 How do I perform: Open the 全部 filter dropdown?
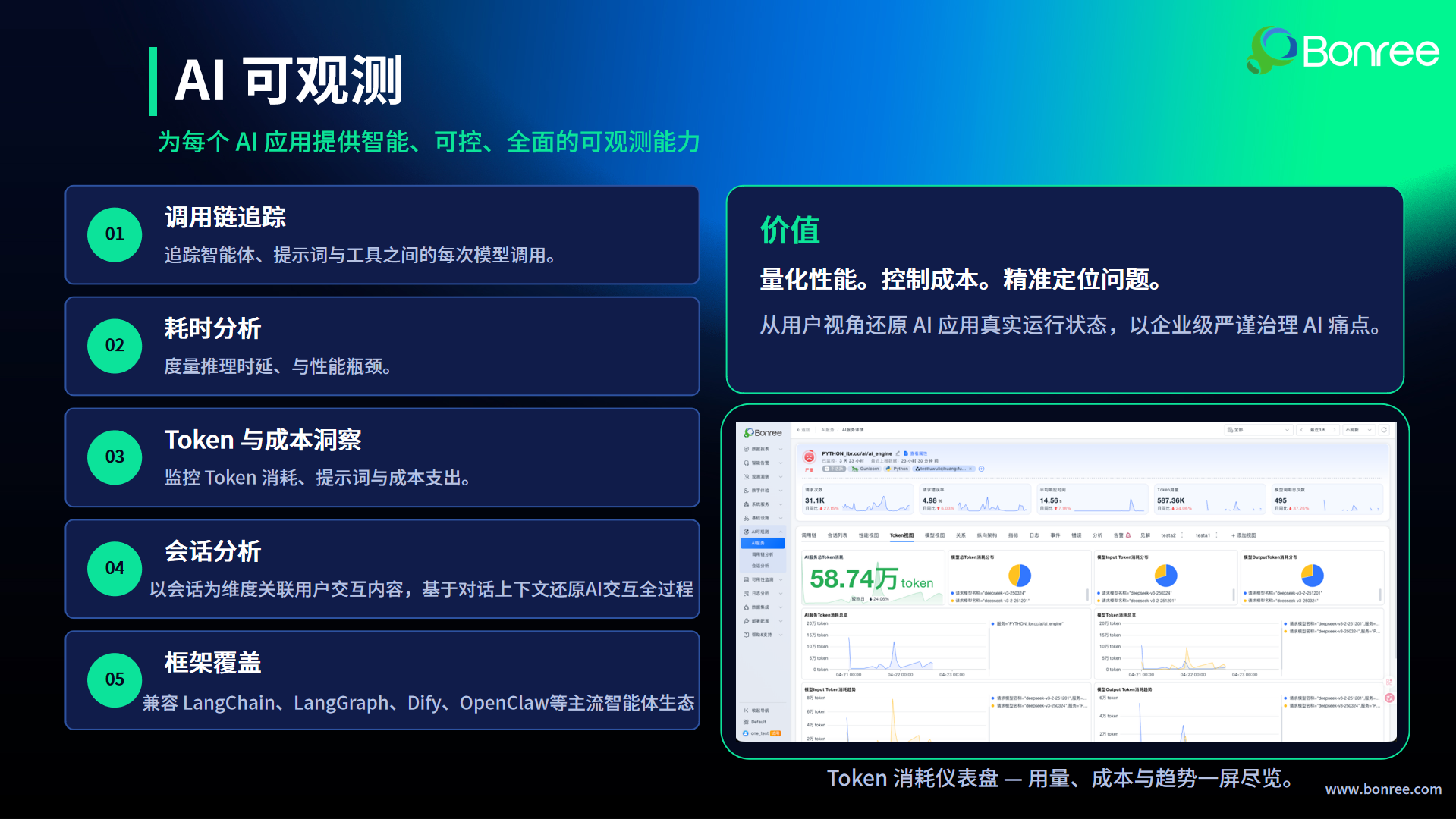[1258, 430]
